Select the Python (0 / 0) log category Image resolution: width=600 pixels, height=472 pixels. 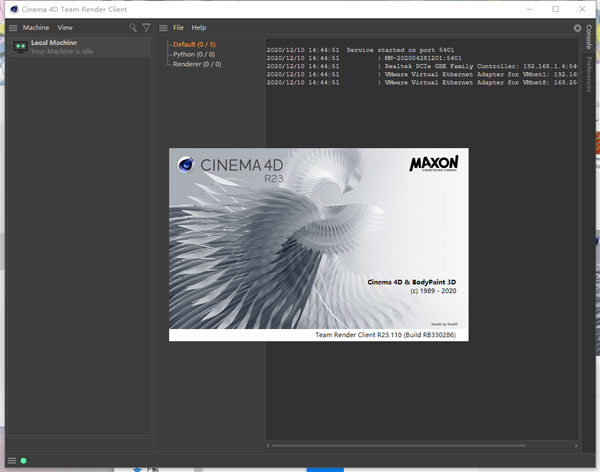tap(196, 54)
